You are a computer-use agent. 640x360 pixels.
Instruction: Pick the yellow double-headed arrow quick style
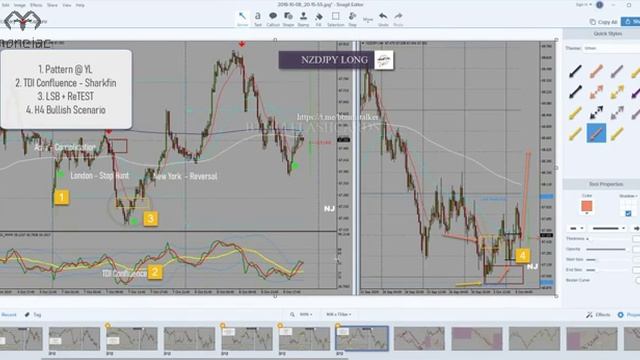617,92
